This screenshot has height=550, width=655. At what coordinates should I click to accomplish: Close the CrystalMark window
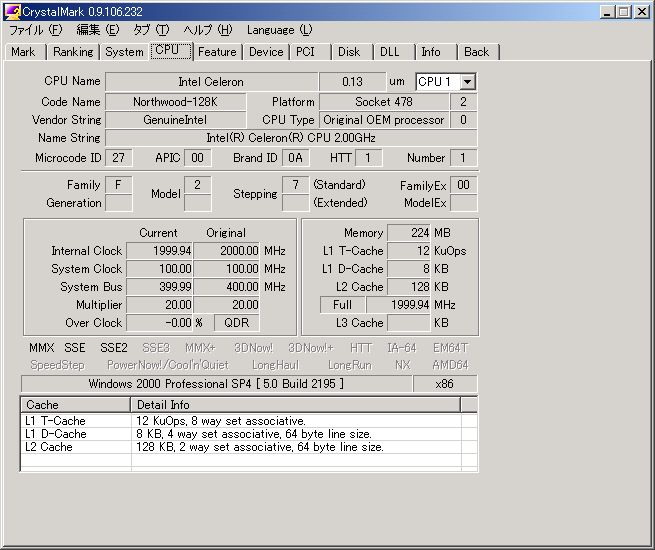coord(642,12)
